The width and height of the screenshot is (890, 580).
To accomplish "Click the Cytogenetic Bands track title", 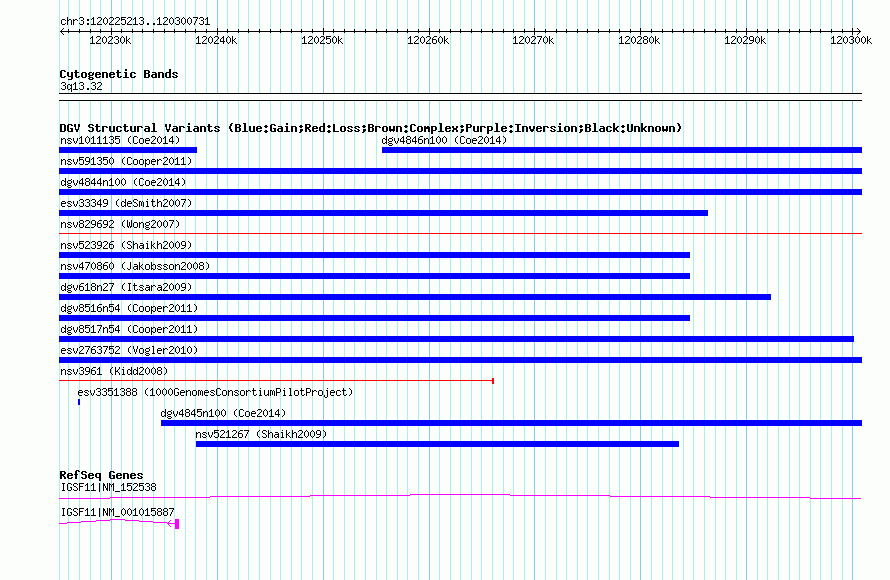I will click(119, 74).
